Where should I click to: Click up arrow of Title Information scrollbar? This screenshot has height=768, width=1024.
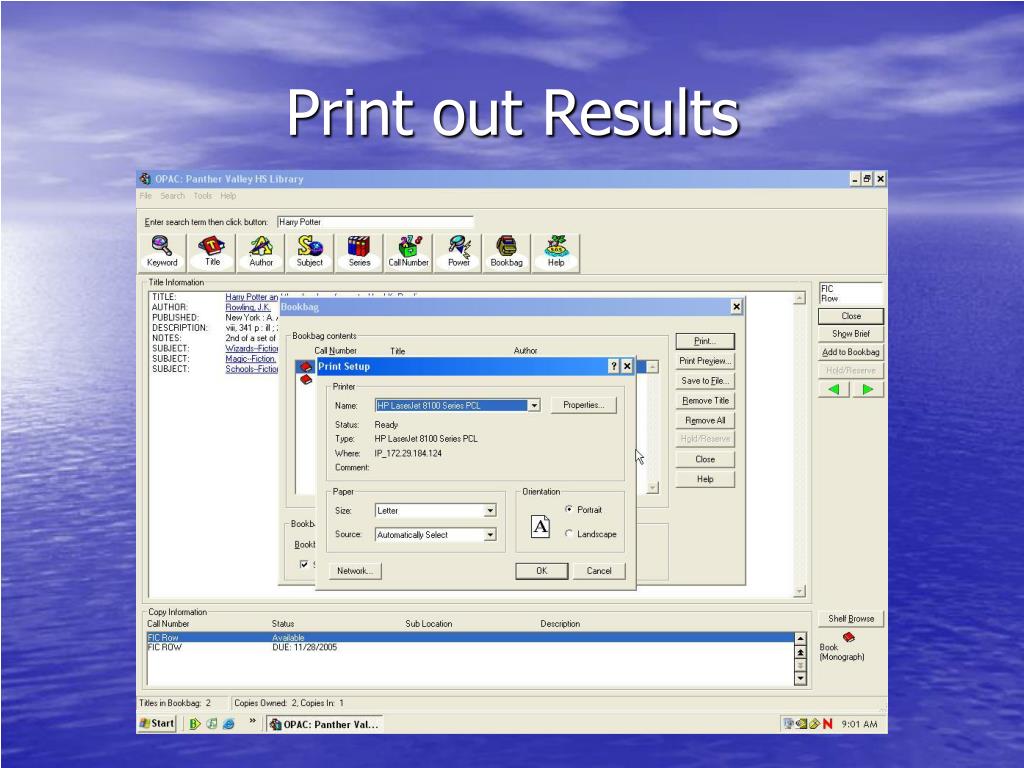799,298
